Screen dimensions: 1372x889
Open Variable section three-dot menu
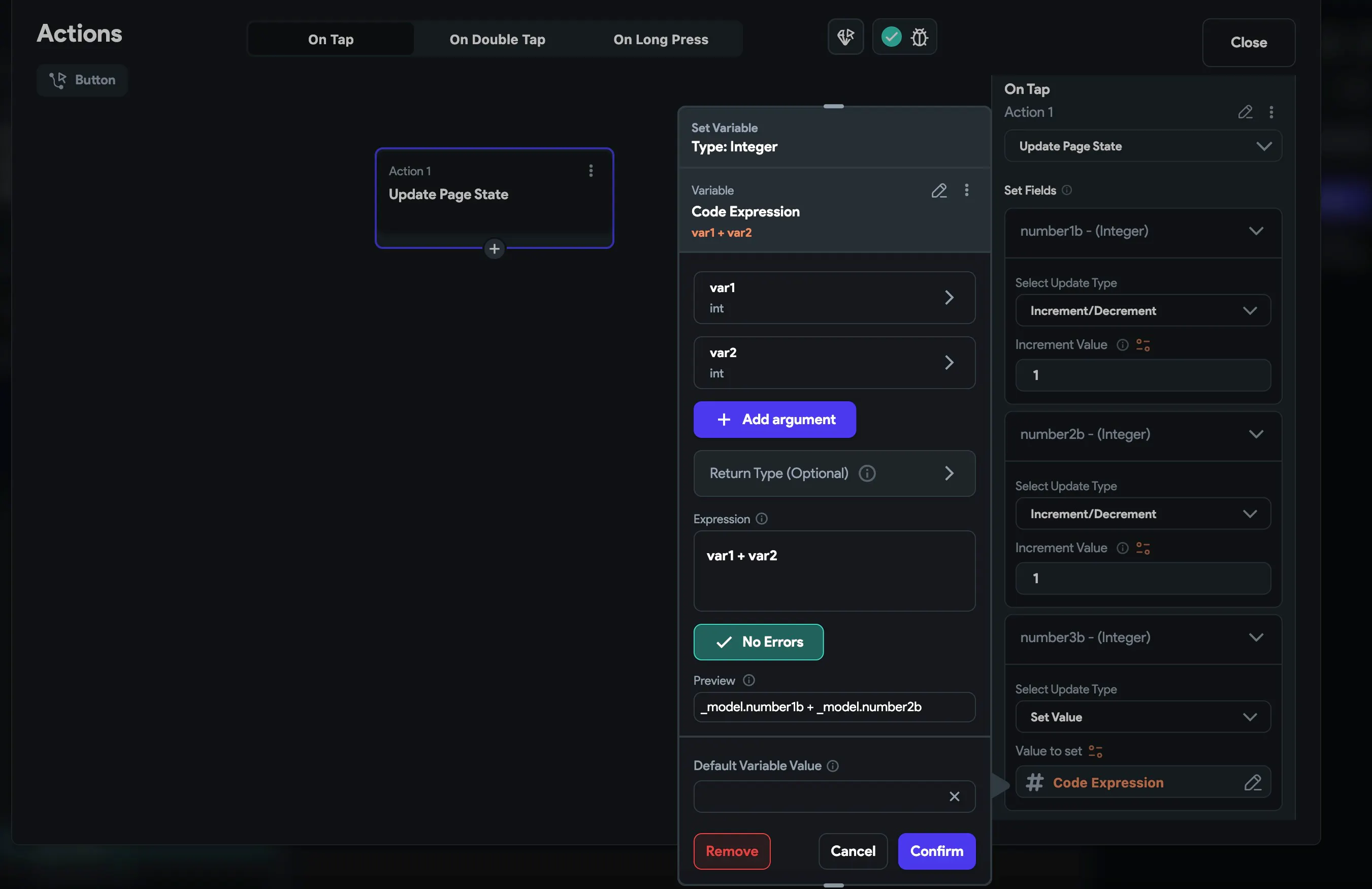967,190
